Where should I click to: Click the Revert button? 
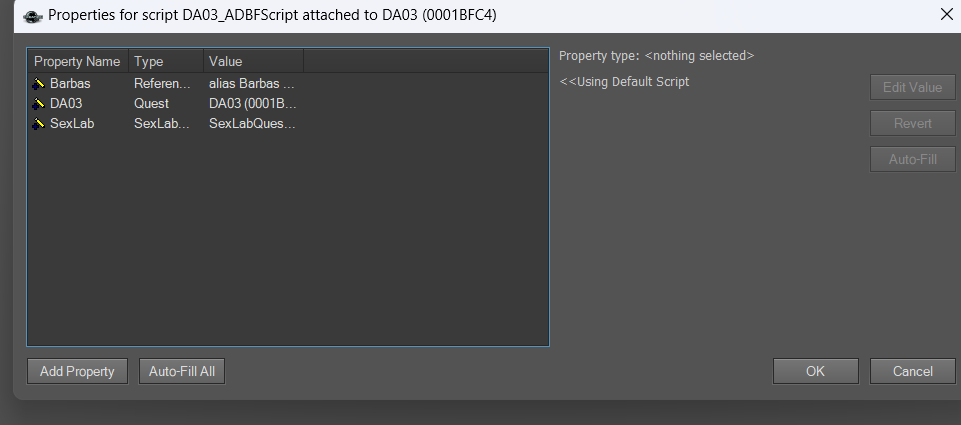[x=913, y=123]
